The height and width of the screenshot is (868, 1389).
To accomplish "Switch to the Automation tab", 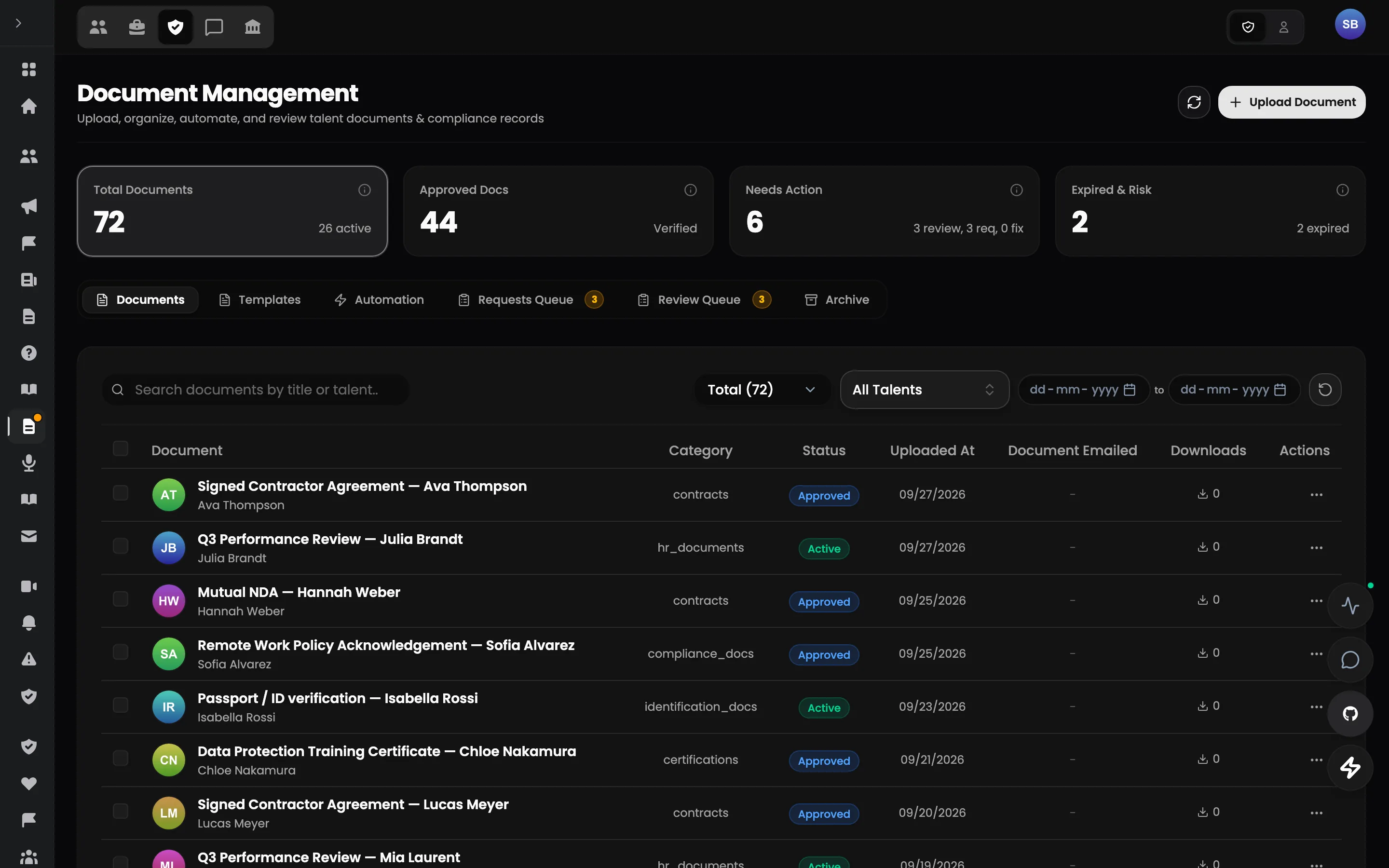I will [x=380, y=299].
